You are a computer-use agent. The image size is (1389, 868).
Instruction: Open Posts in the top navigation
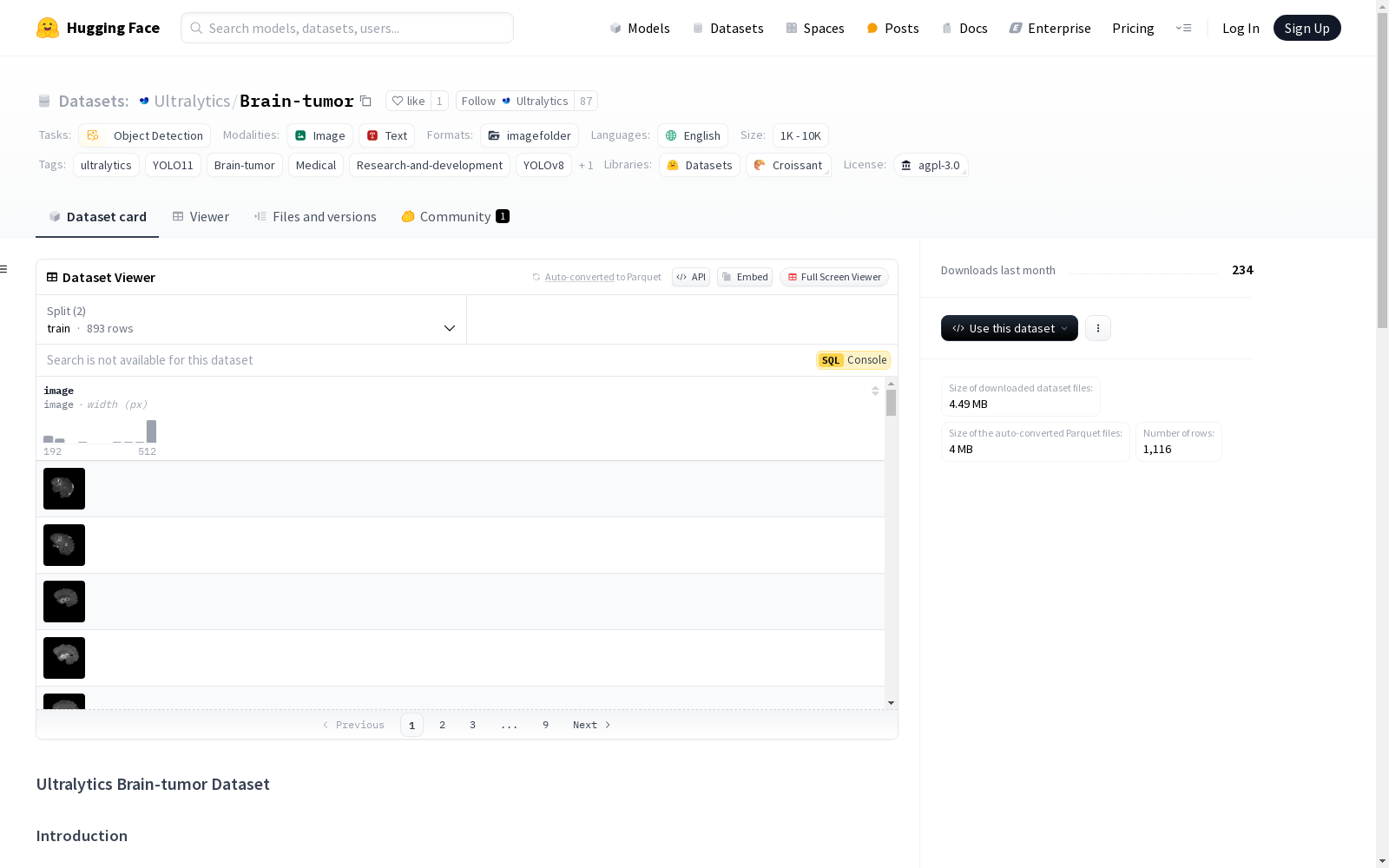click(892, 28)
